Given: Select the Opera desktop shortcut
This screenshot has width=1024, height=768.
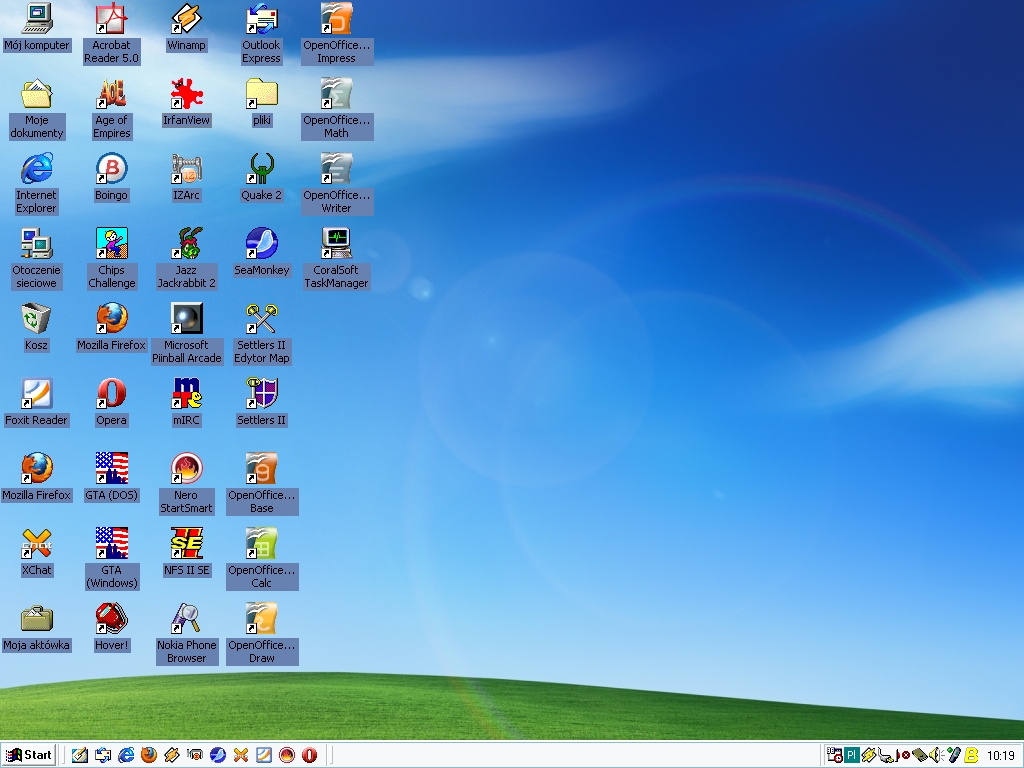Looking at the screenshot, I should 111,403.
